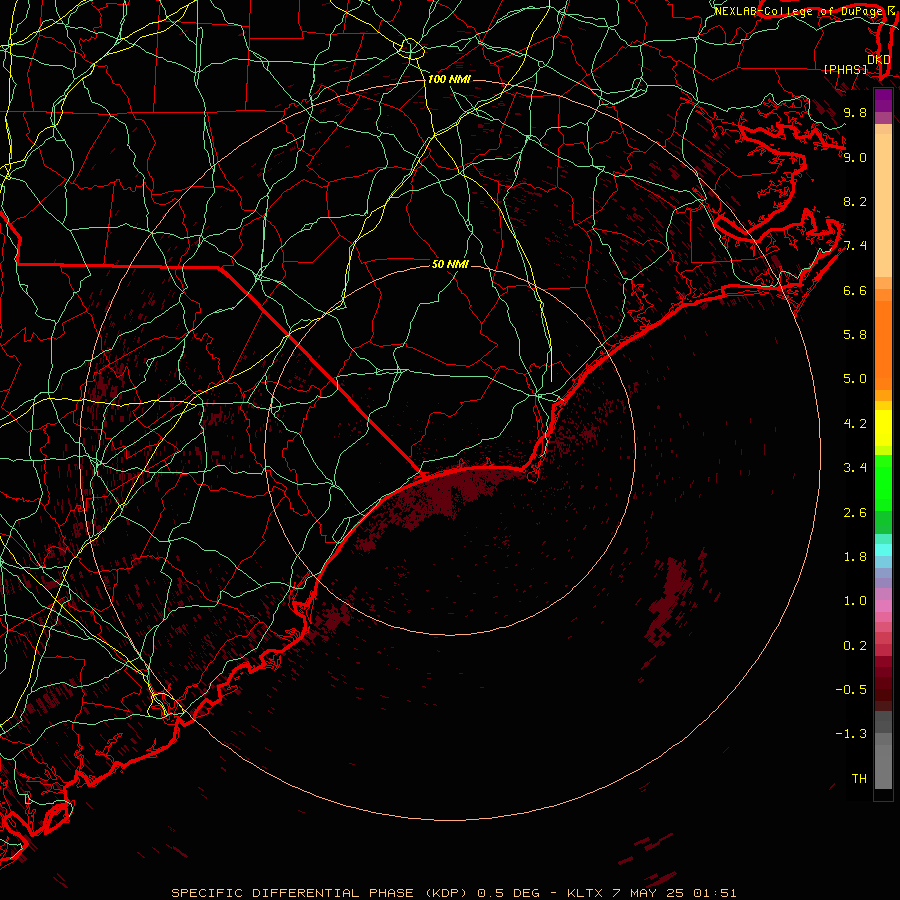Click the bright yellow segment of the color bar

(883, 428)
